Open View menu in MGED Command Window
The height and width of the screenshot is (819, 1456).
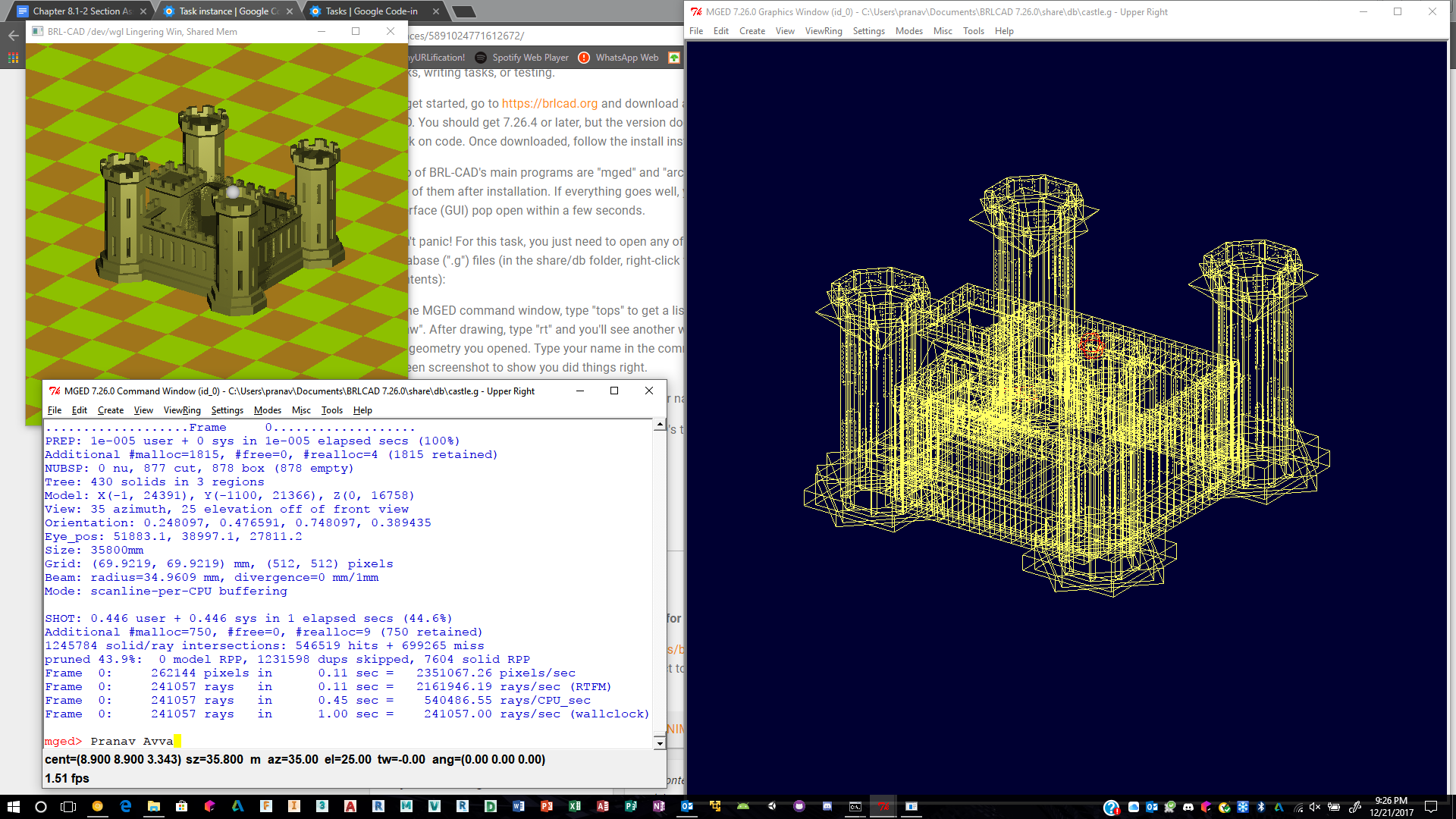[143, 410]
